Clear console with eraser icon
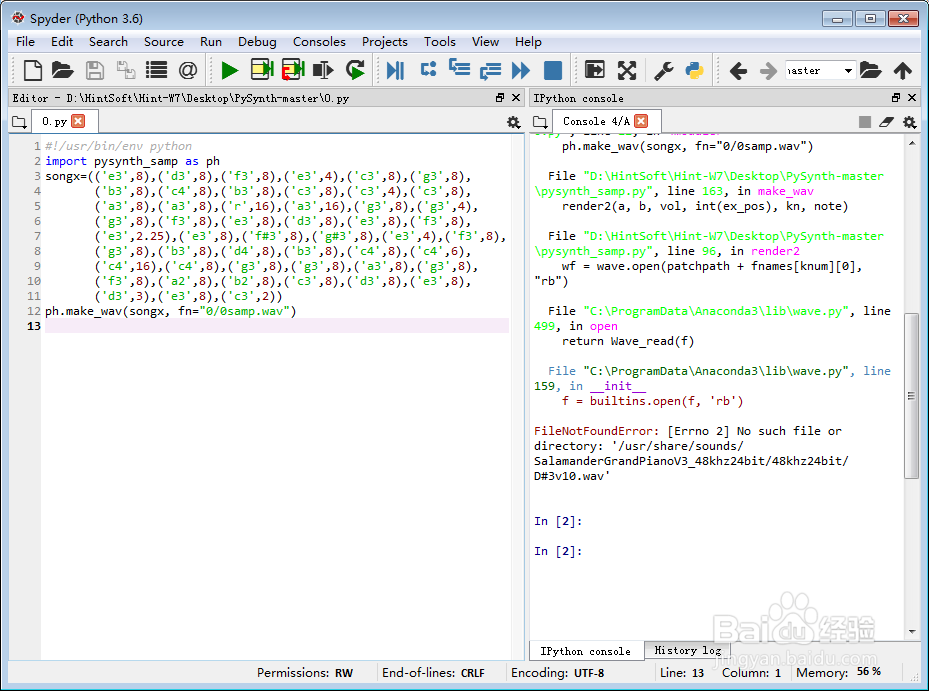Image resolution: width=929 pixels, height=691 pixels. pyautogui.click(x=886, y=122)
